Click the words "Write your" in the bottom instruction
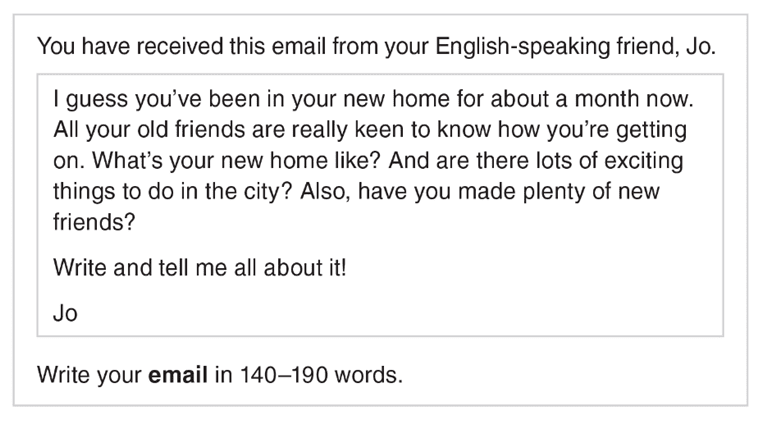Viewport: 766px width, 433px height. tap(89, 377)
